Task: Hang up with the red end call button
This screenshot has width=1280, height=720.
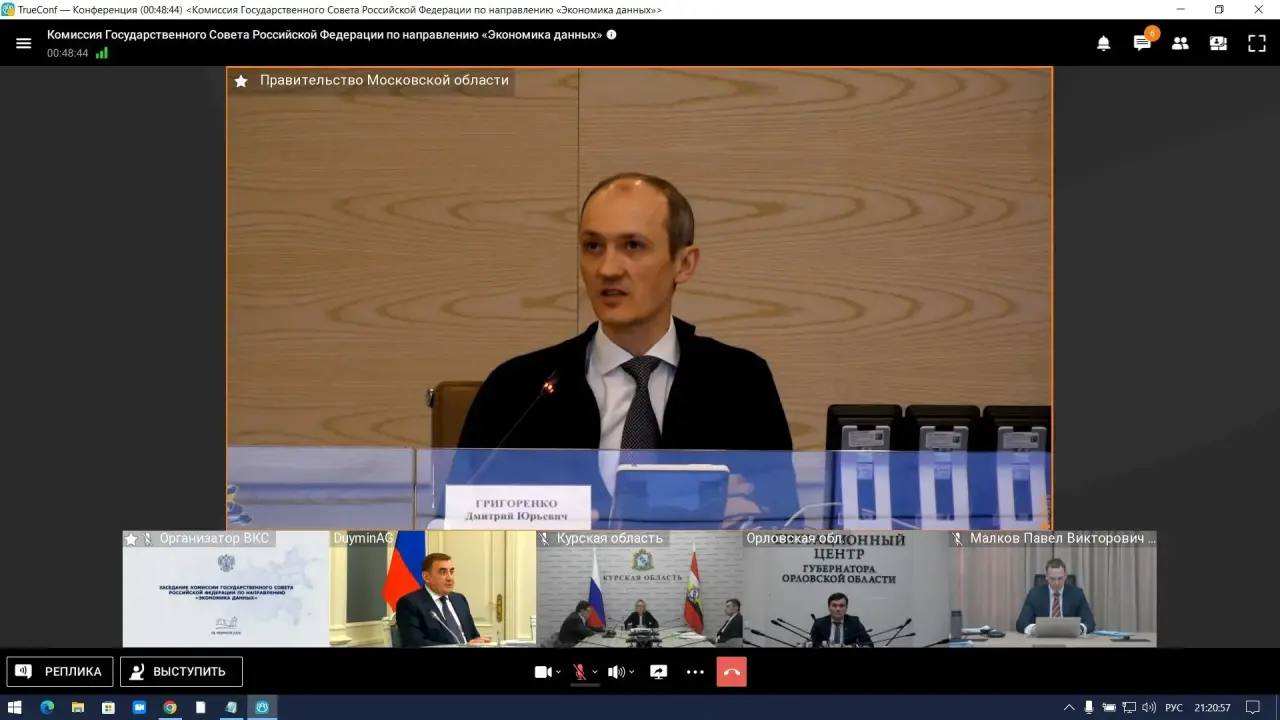Action: (731, 672)
